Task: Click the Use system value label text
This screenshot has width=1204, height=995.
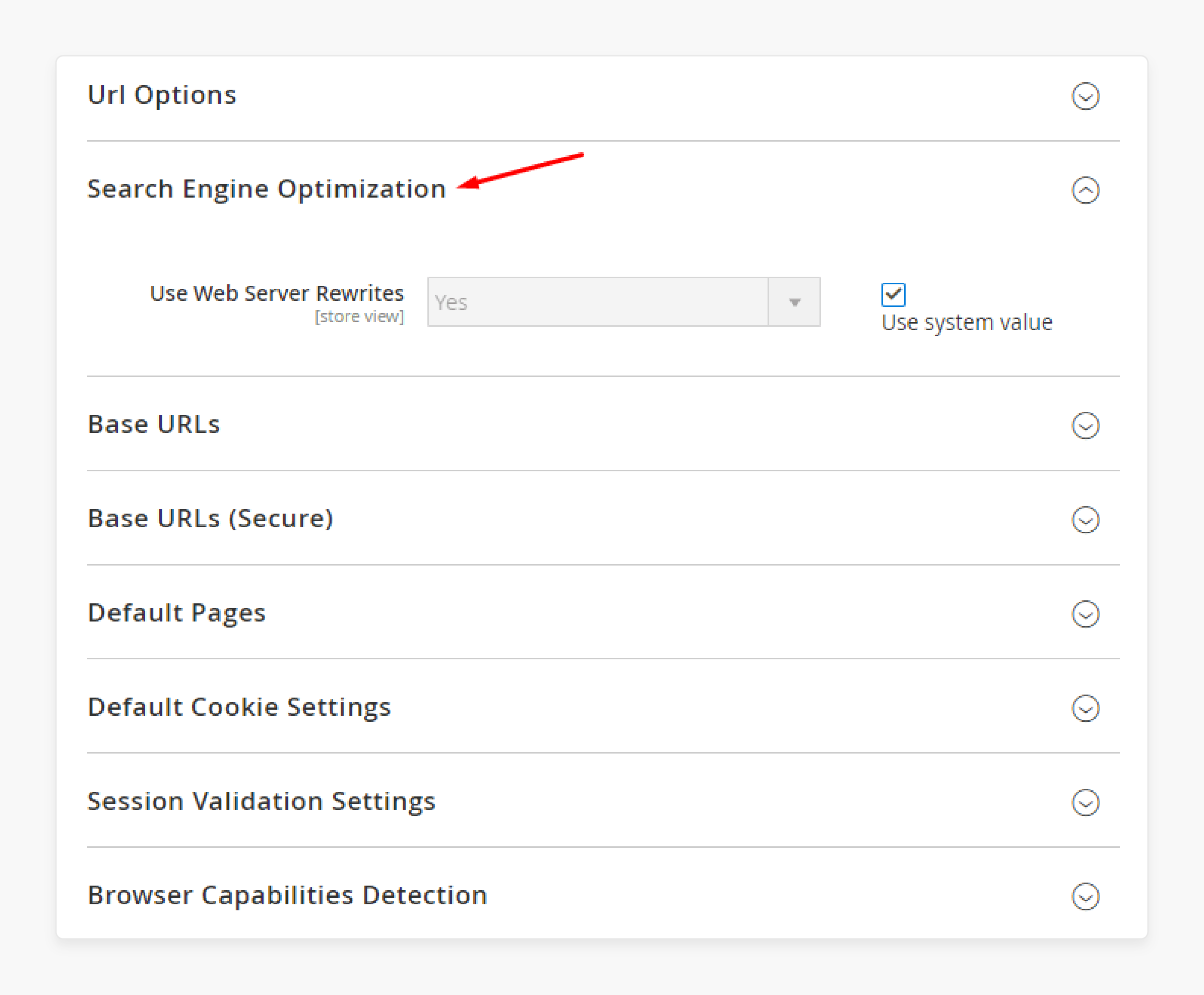Action: point(967,323)
